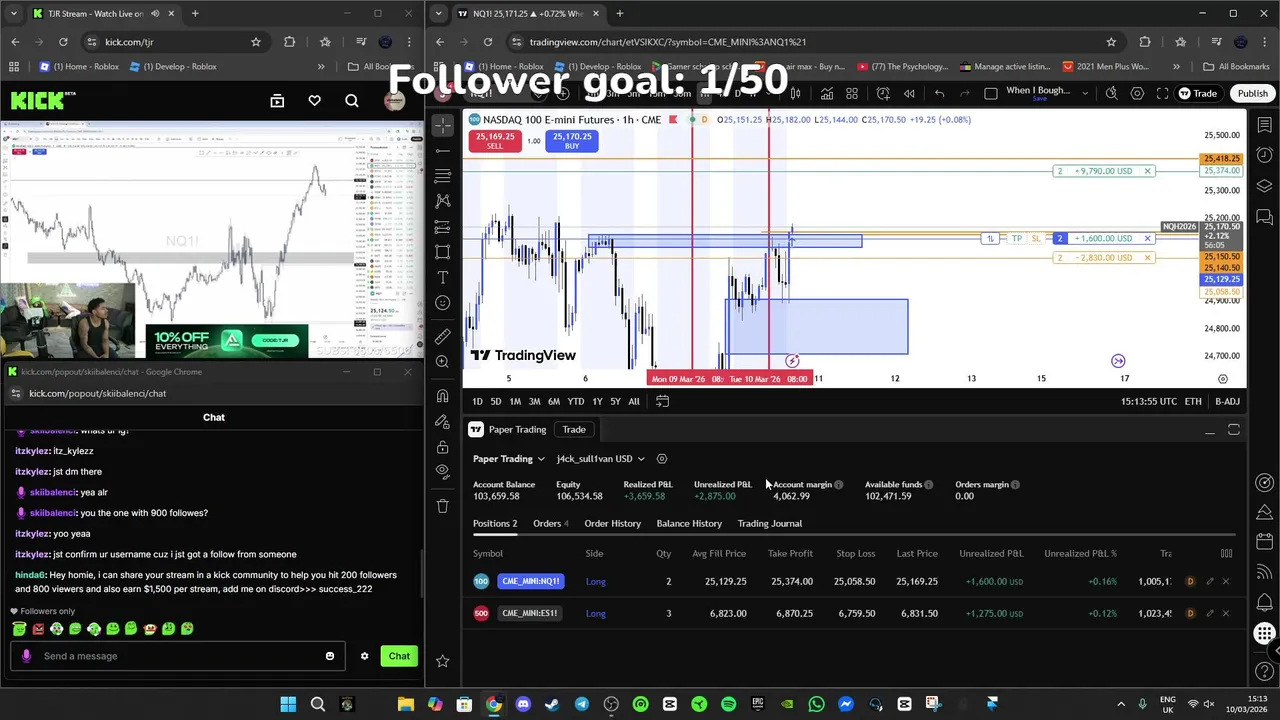Select the 1D time range
Screen dimensions: 1280x720
[477, 401]
